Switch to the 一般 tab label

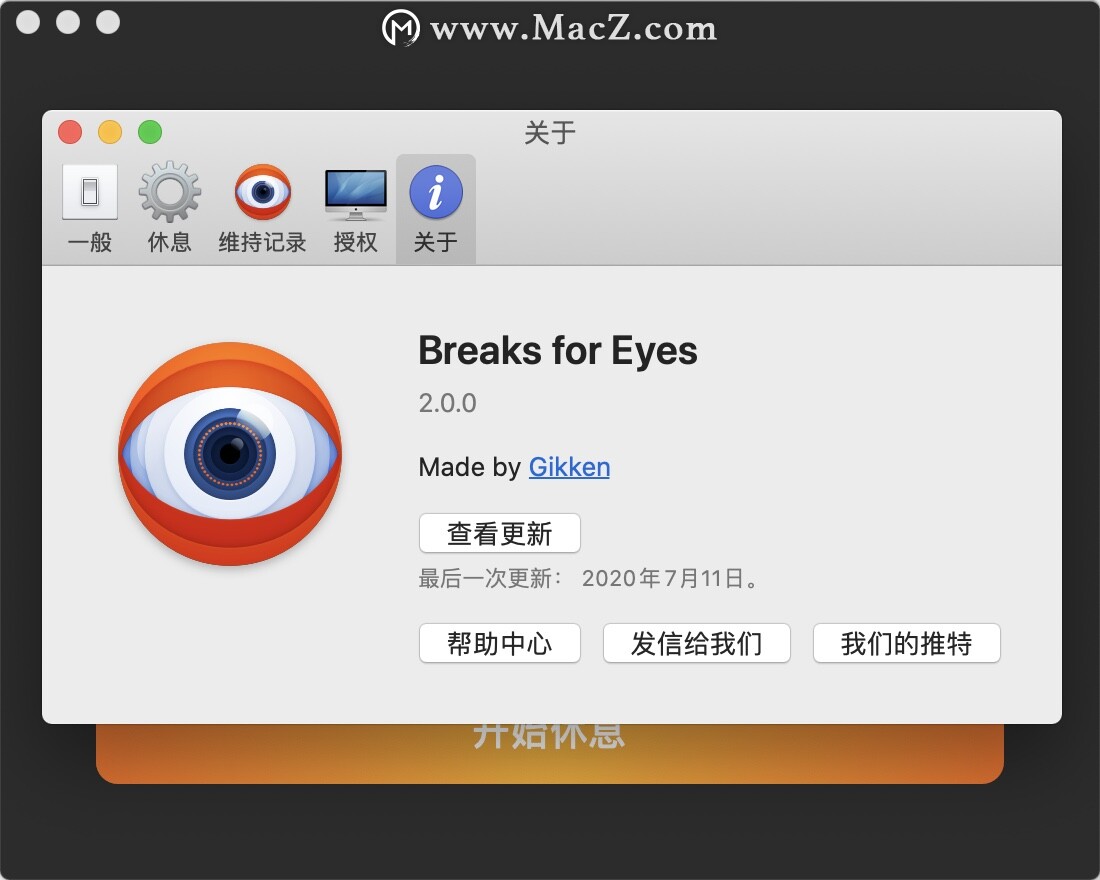(x=90, y=242)
